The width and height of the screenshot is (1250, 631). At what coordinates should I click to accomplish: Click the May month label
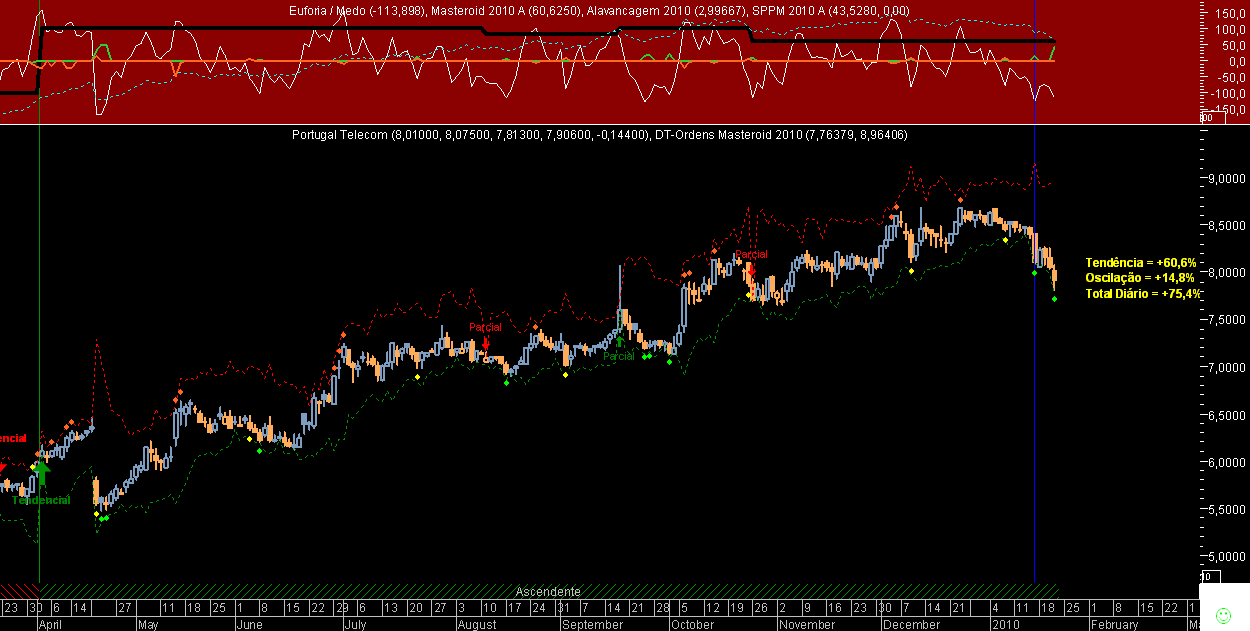click(x=148, y=624)
